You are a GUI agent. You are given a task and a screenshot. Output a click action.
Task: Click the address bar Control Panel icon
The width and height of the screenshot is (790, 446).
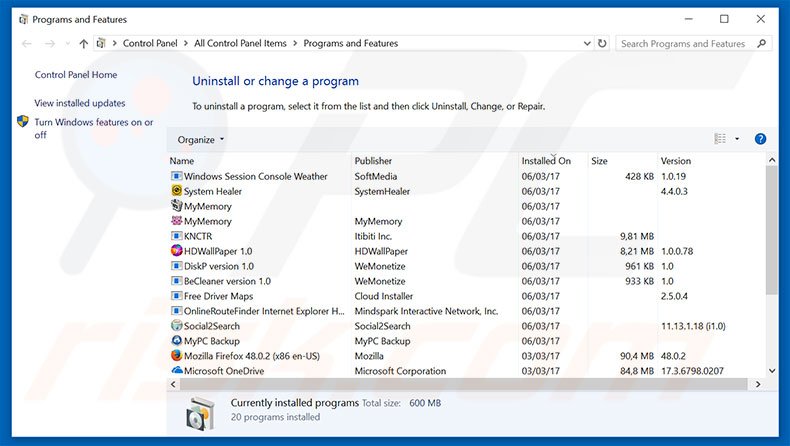pos(101,43)
